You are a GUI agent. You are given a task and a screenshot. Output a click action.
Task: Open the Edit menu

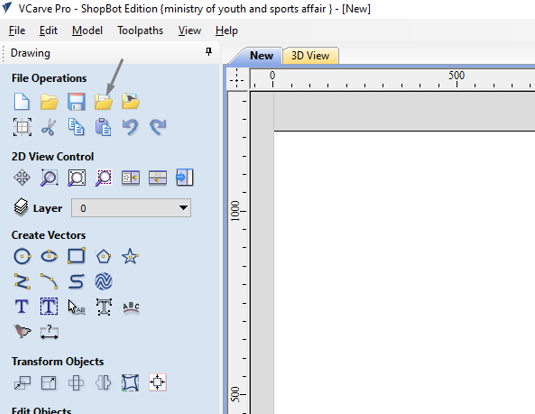(x=48, y=30)
